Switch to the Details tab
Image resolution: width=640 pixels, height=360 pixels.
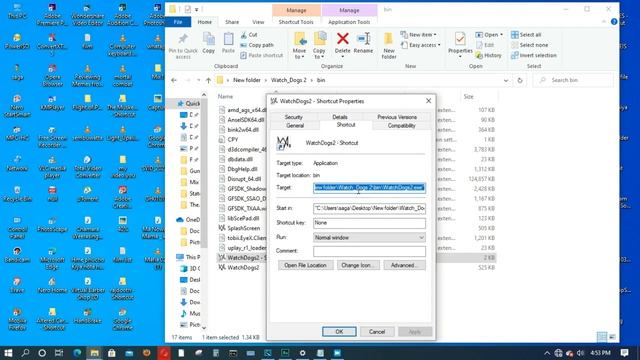tap(340, 117)
